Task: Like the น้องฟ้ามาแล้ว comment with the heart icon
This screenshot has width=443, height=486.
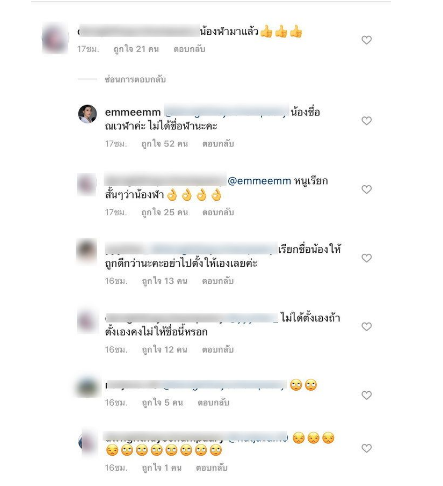Action: pos(366,40)
